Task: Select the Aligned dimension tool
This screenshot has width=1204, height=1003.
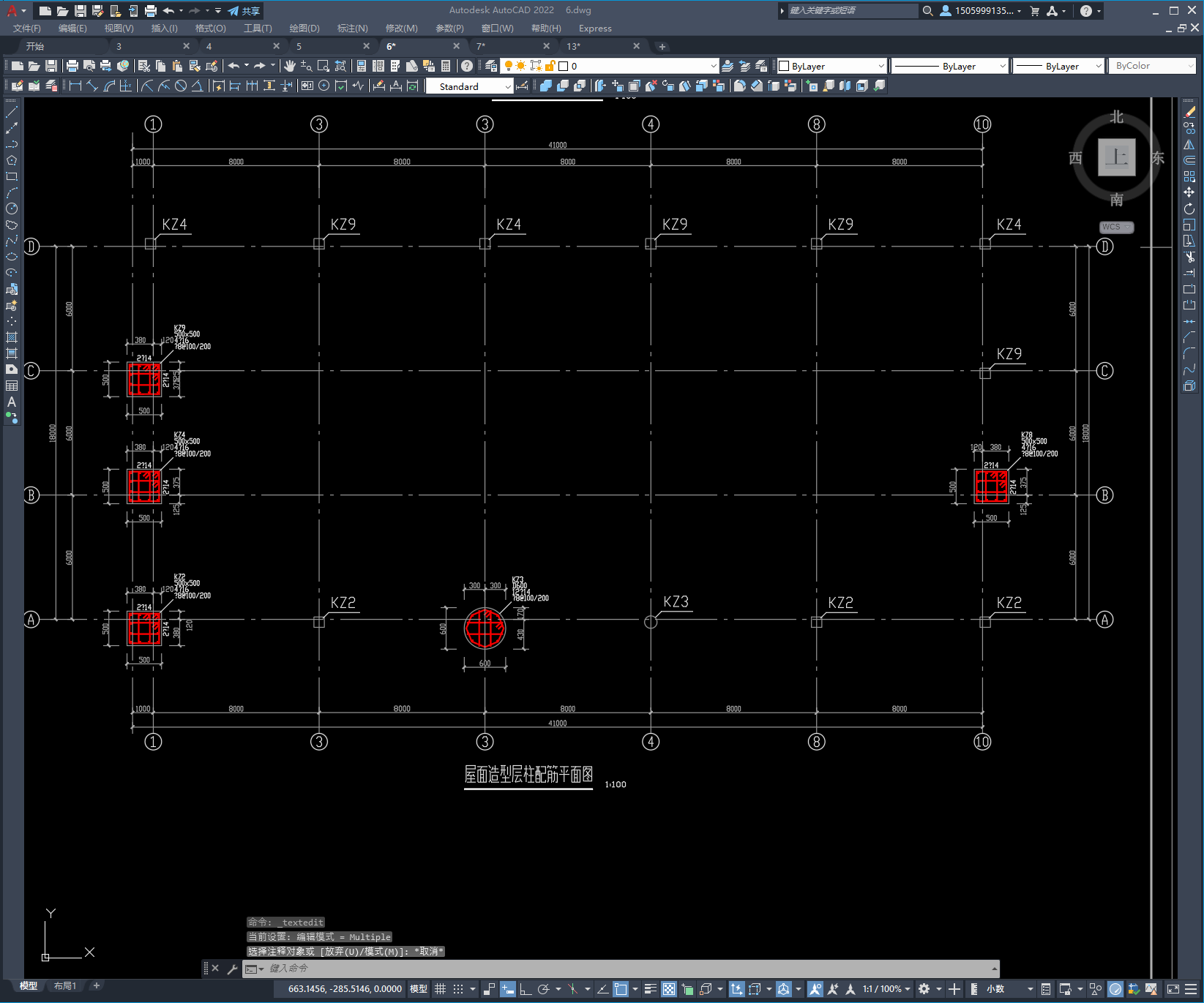Action: (92, 86)
